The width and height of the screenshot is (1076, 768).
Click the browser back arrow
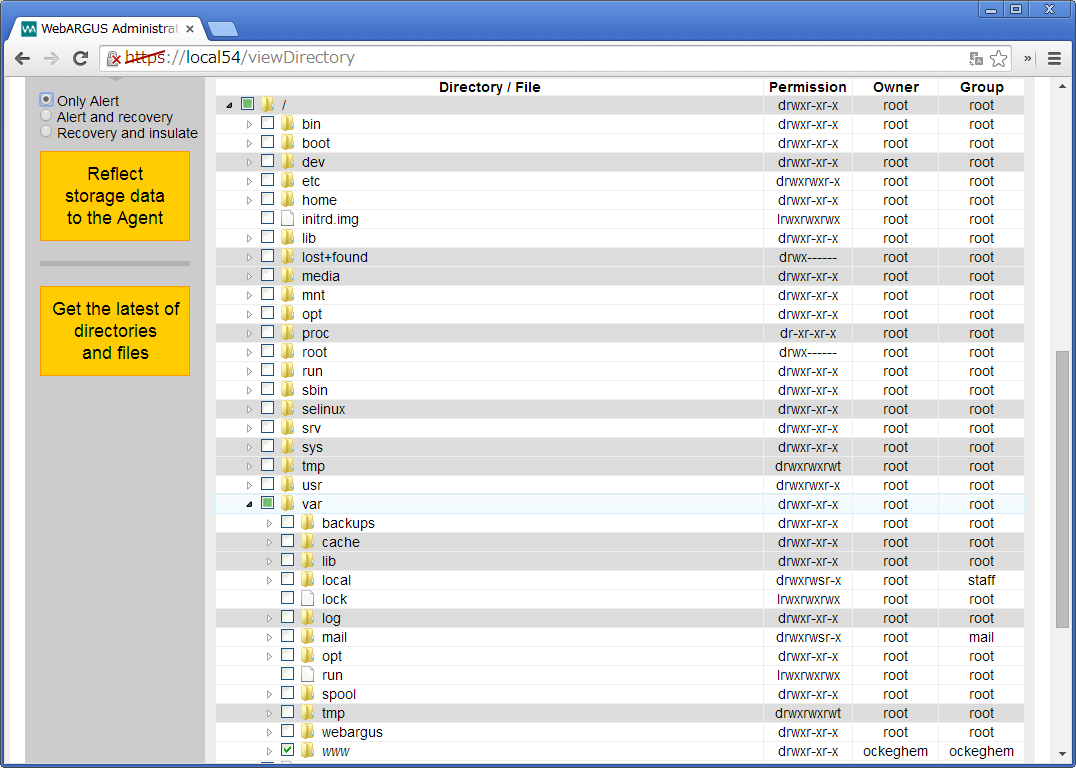[22, 58]
